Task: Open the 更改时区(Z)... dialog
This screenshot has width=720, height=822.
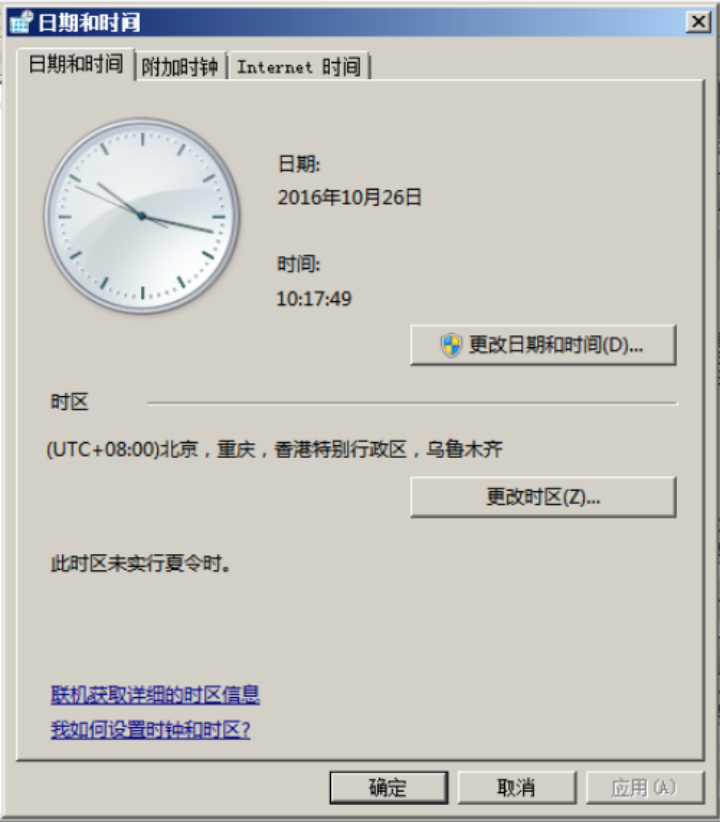Action: tap(543, 497)
